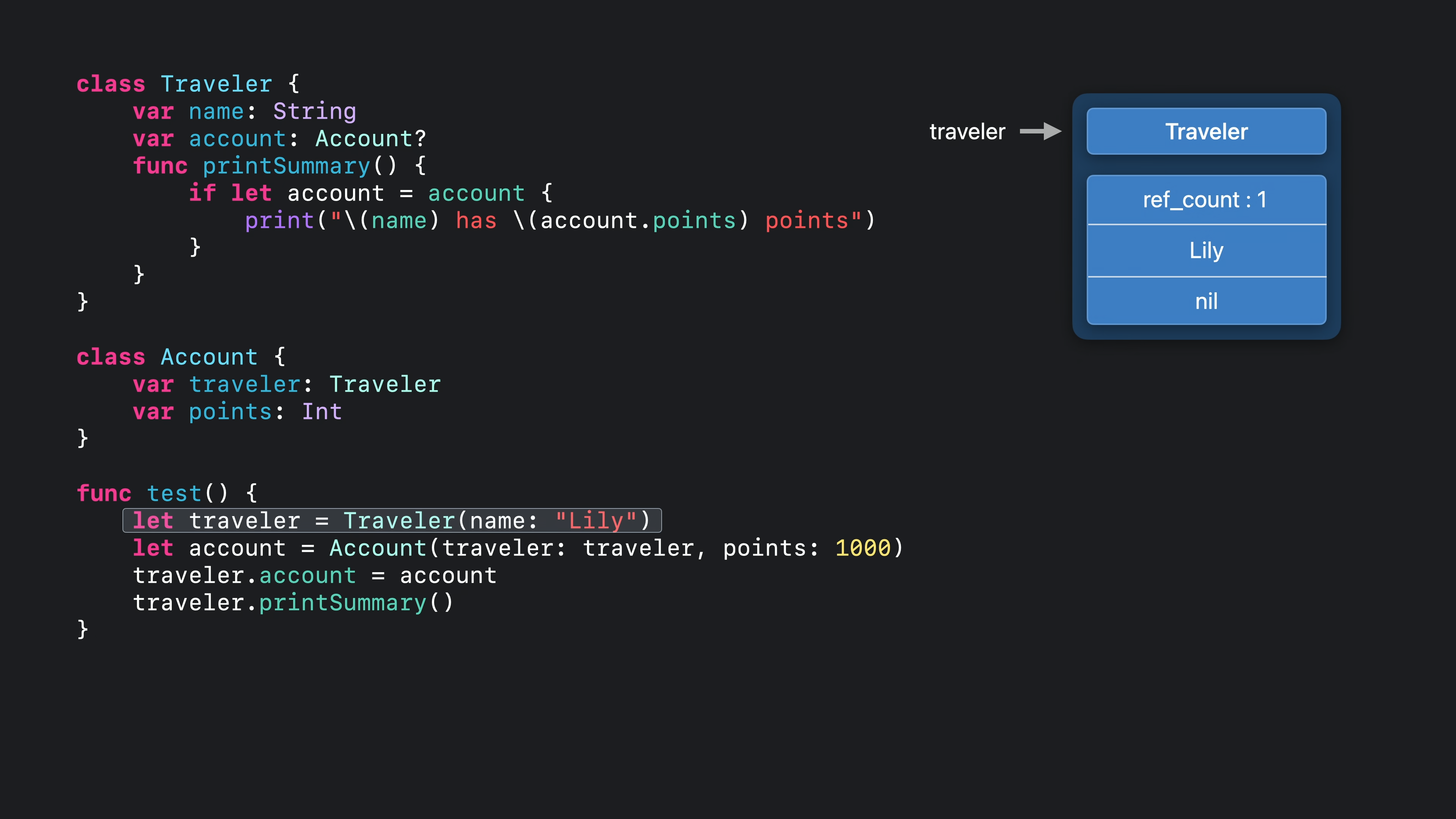Click the gray arrow next to traveler
Screen dimensions: 1456x819
1040,131
